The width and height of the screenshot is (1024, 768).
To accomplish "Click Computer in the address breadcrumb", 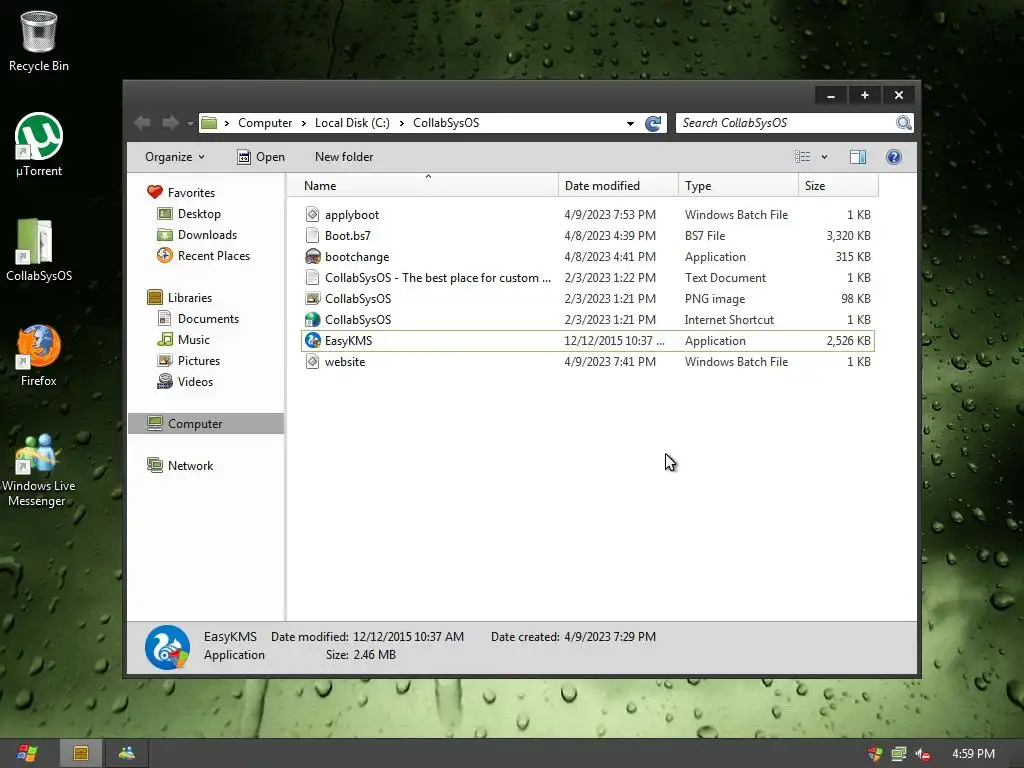I will 264,123.
